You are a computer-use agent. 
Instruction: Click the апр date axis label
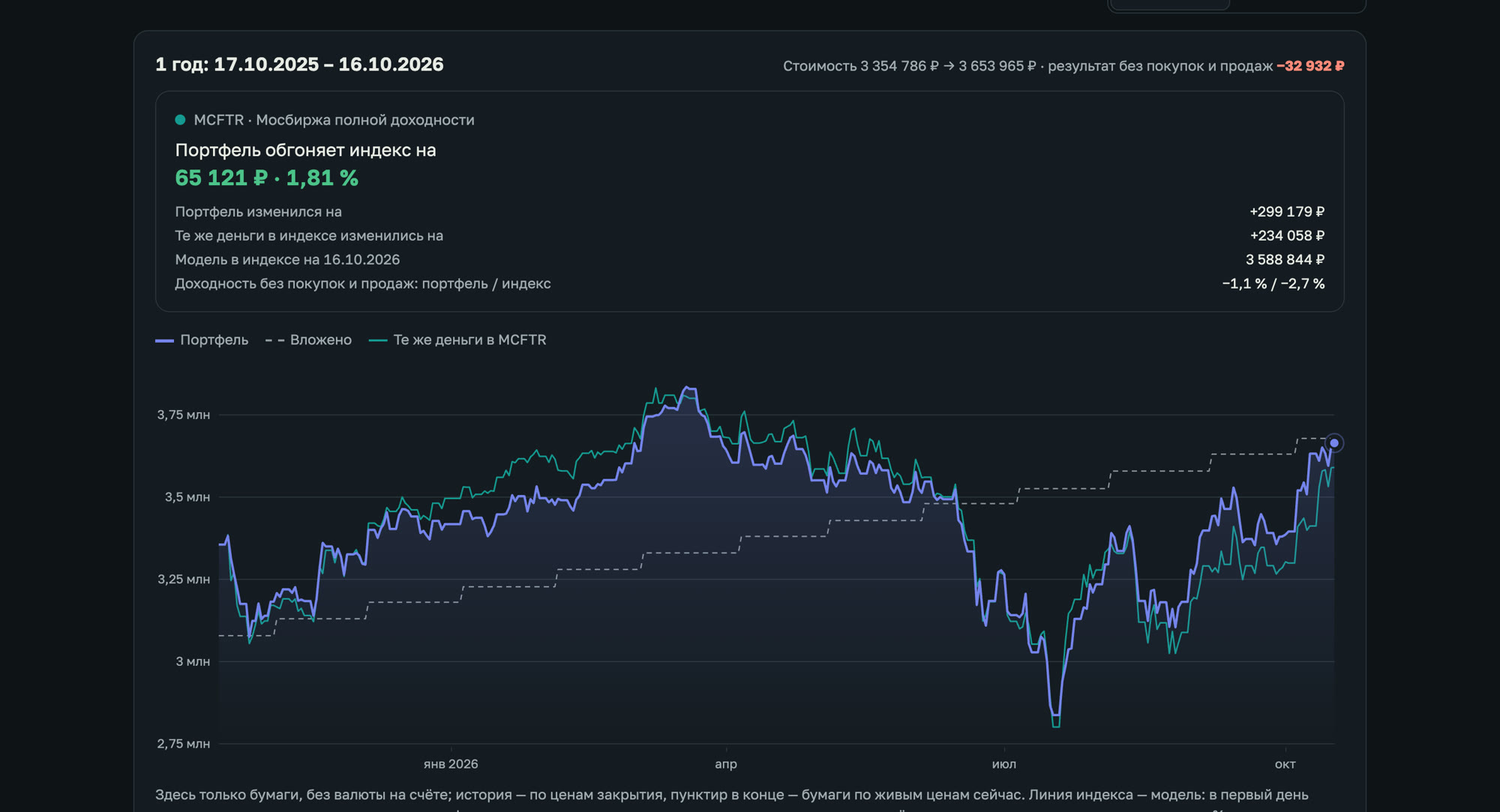(726, 764)
